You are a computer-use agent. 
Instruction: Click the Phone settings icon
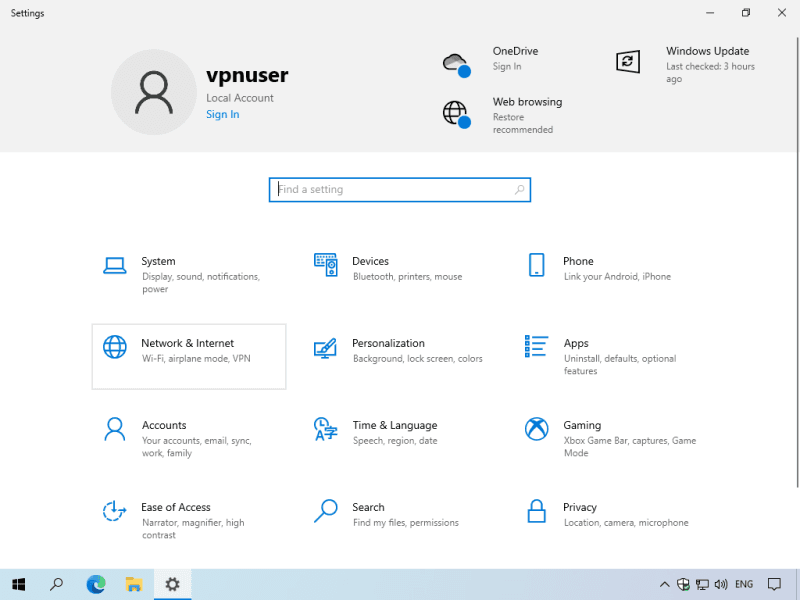point(536,265)
